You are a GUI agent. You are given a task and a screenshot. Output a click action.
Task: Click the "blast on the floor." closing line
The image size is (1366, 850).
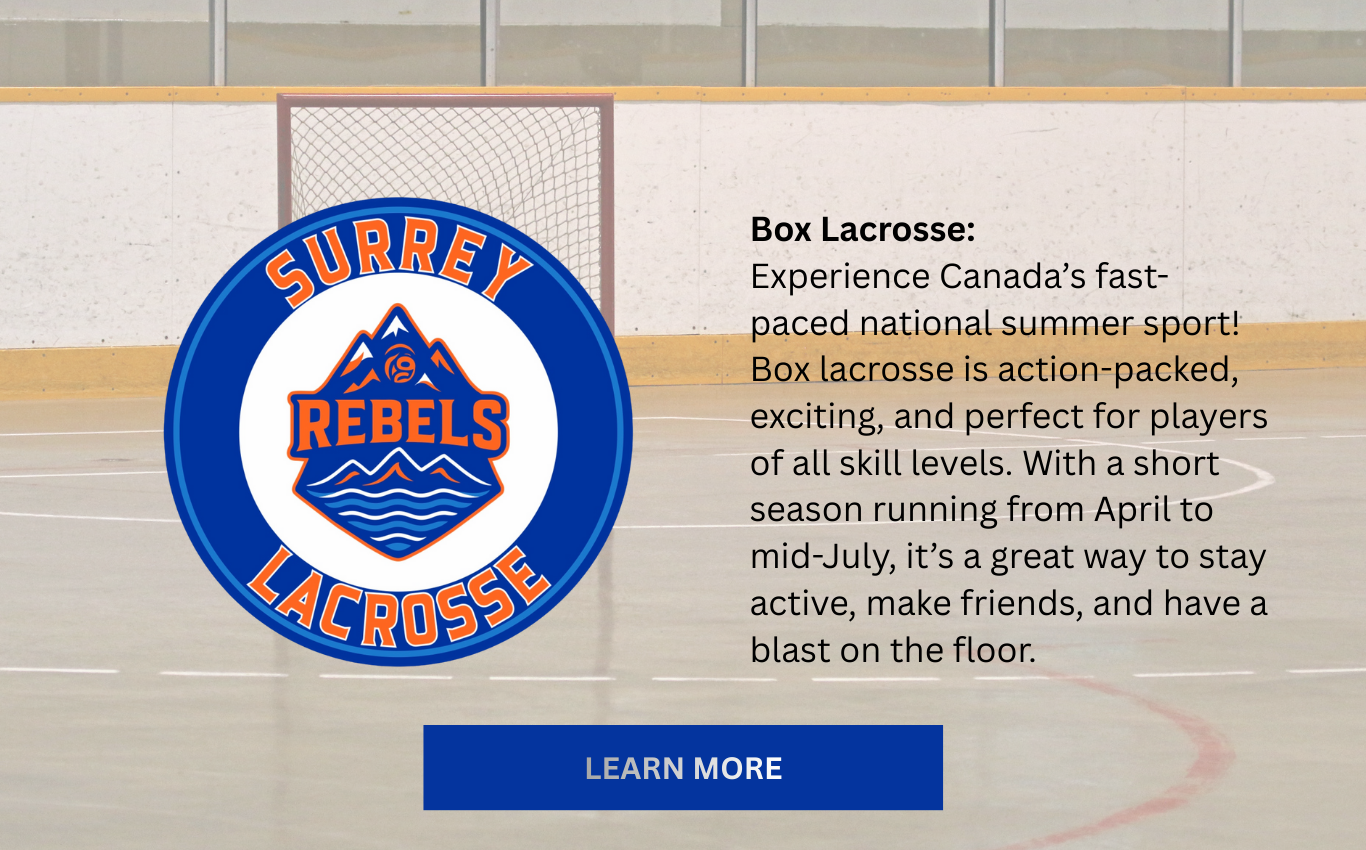click(x=892, y=650)
